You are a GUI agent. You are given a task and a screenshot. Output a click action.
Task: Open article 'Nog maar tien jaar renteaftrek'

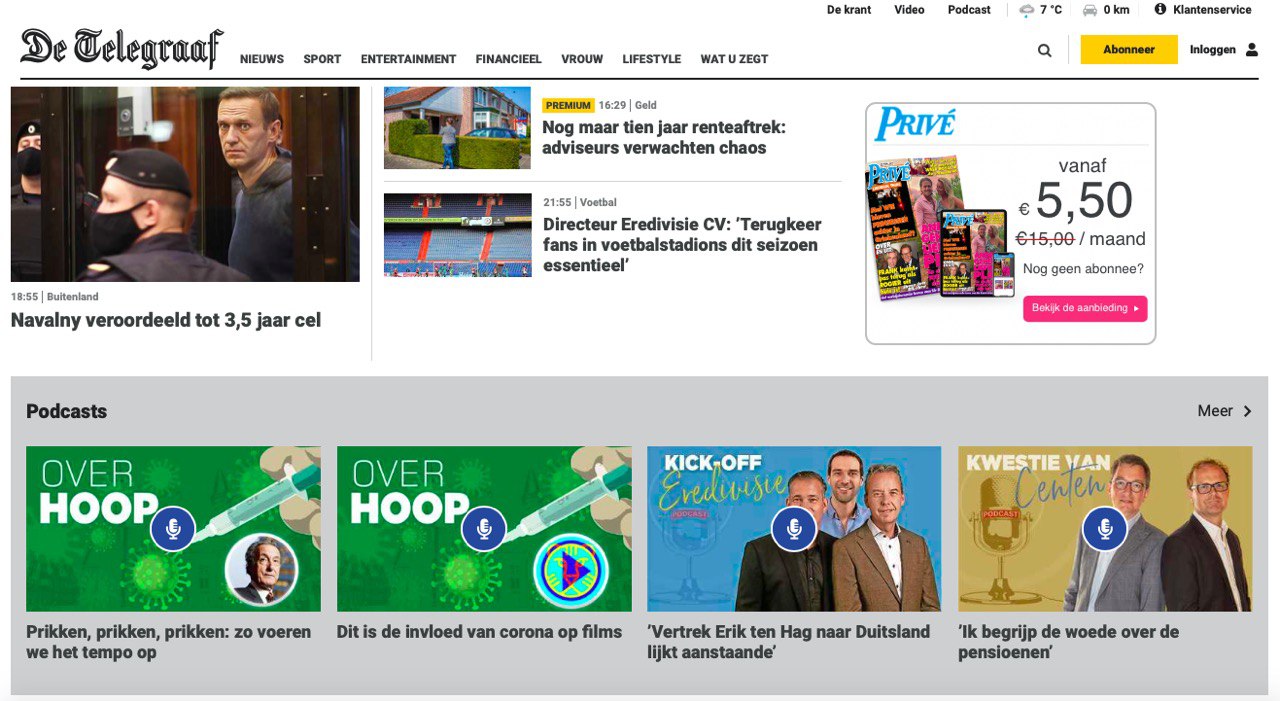pyautogui.click(x=664, y=138)
